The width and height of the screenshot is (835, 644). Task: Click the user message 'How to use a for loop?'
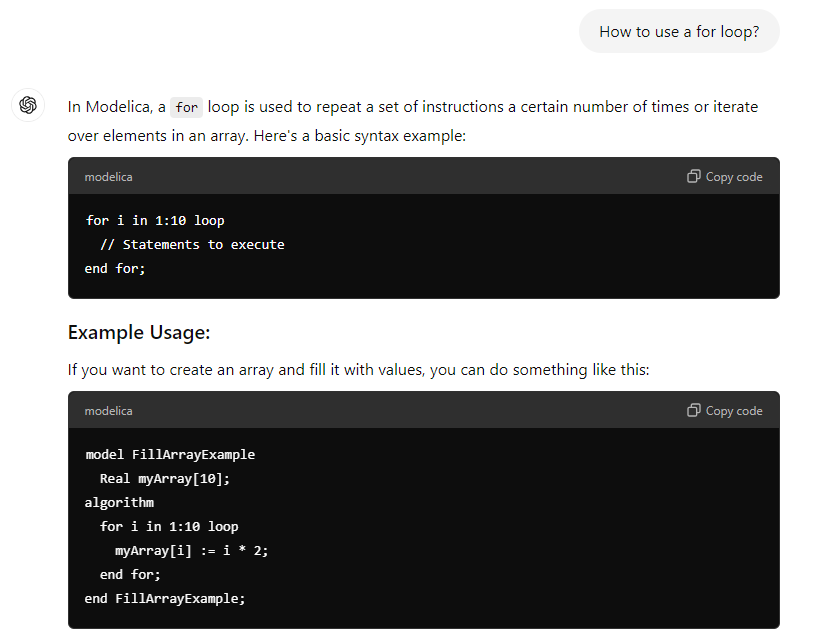point(679,31)
